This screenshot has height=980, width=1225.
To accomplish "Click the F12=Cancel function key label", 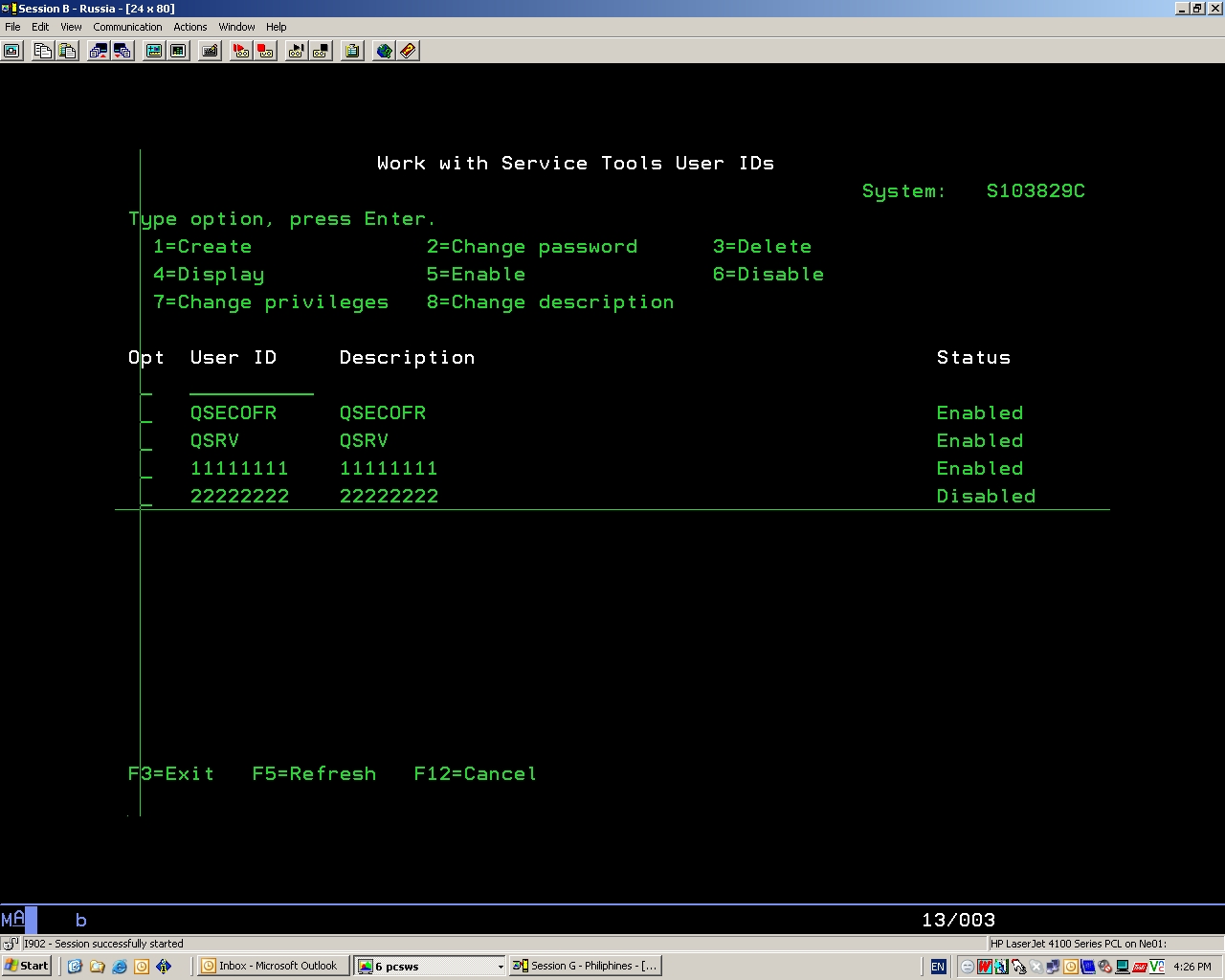I will (476, 773).
